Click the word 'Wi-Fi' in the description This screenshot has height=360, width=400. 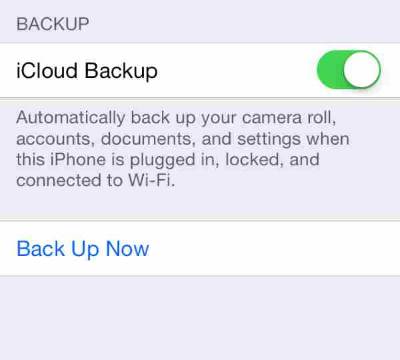point(151,180)
